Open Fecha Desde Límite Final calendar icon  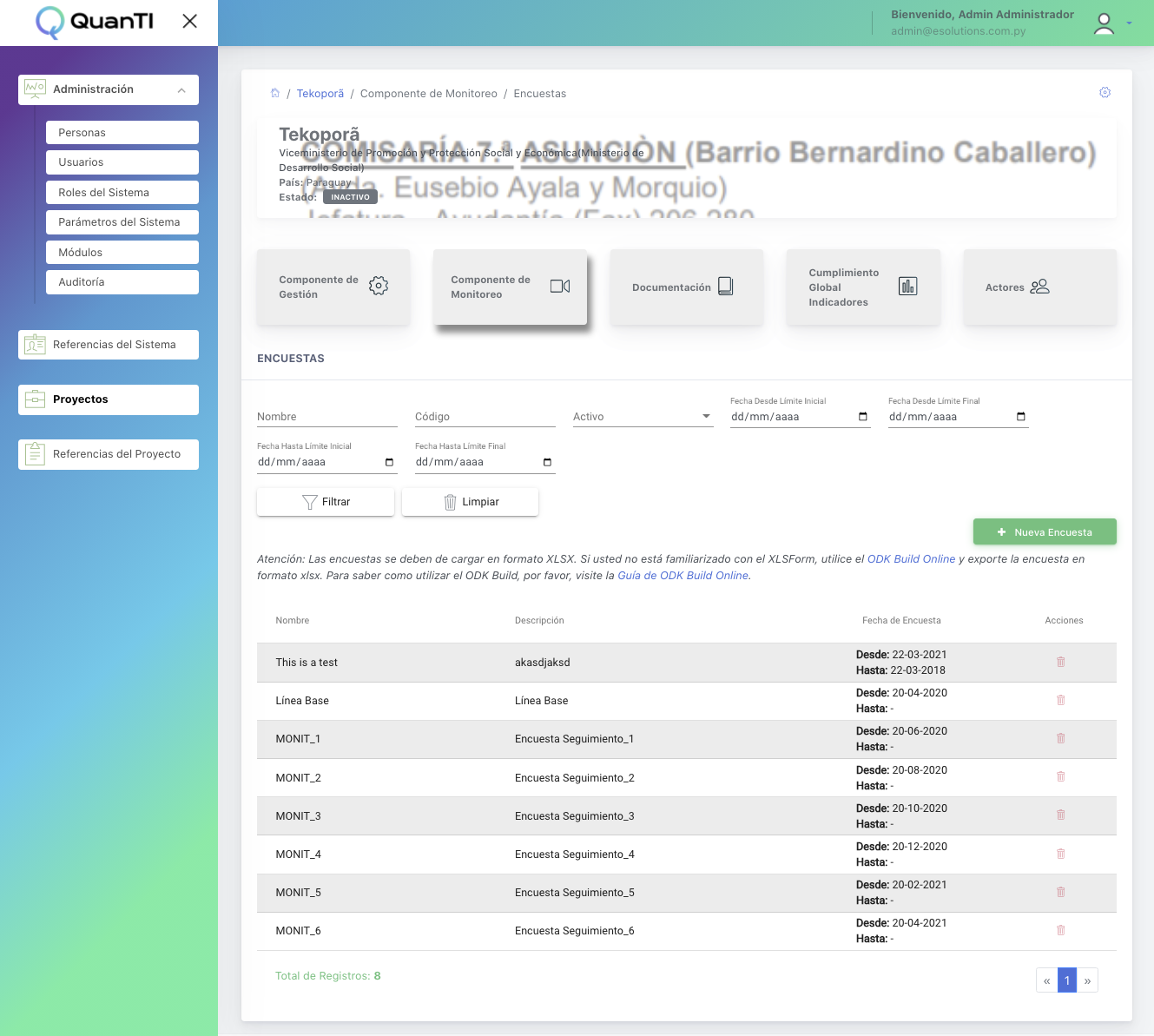pyautogui.click(x=1021, y=417)
